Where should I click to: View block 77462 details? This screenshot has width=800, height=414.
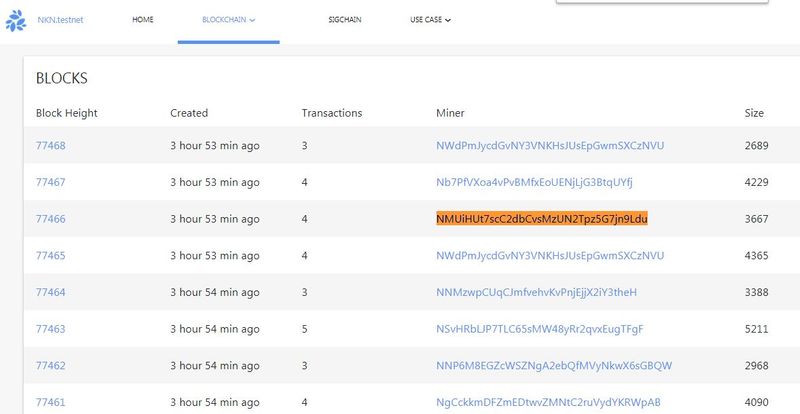pos(51,366)
